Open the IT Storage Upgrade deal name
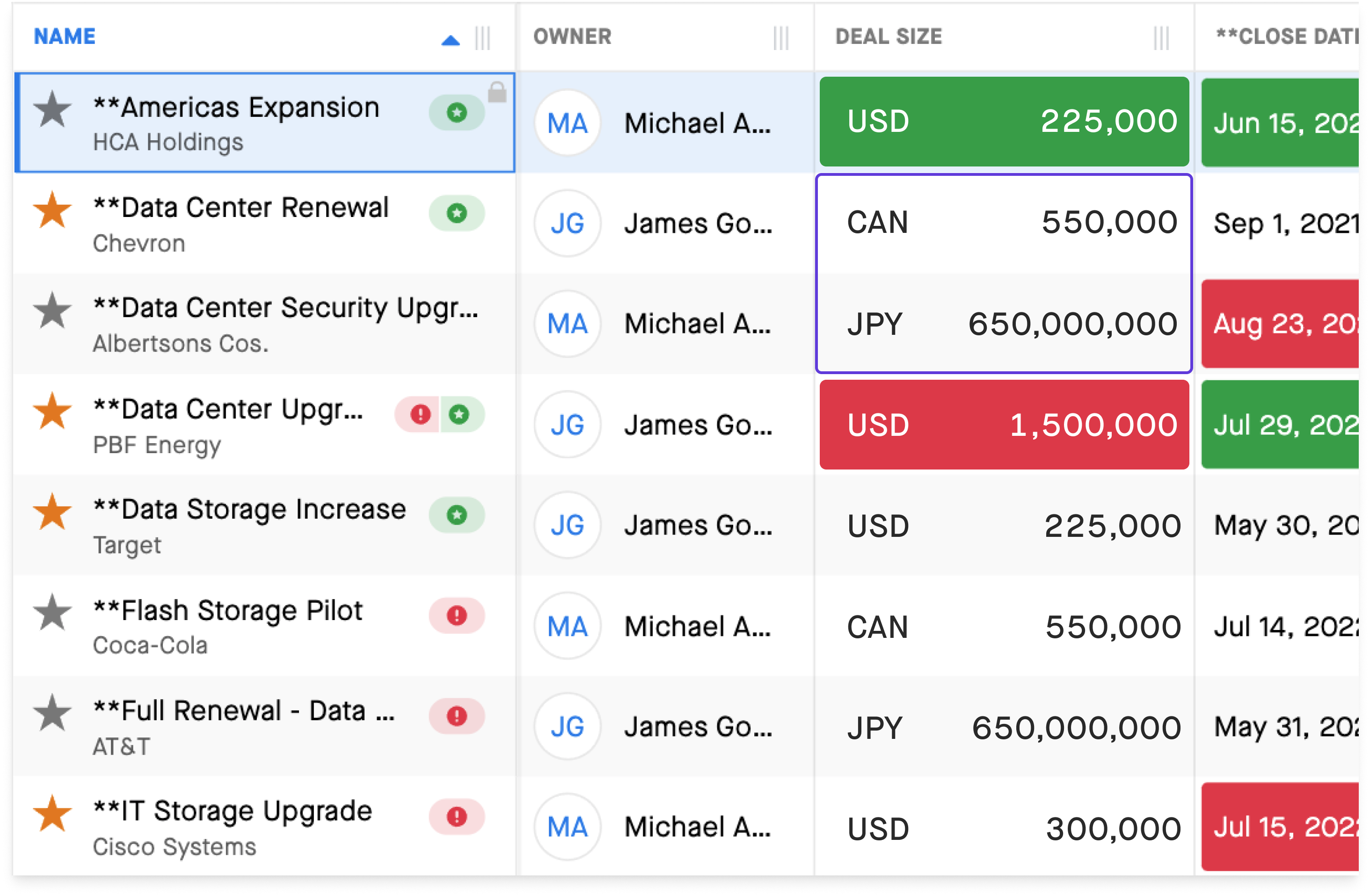Image resolution: width=1370 pixels, height=896 pixels. click(x=233, y=811)
